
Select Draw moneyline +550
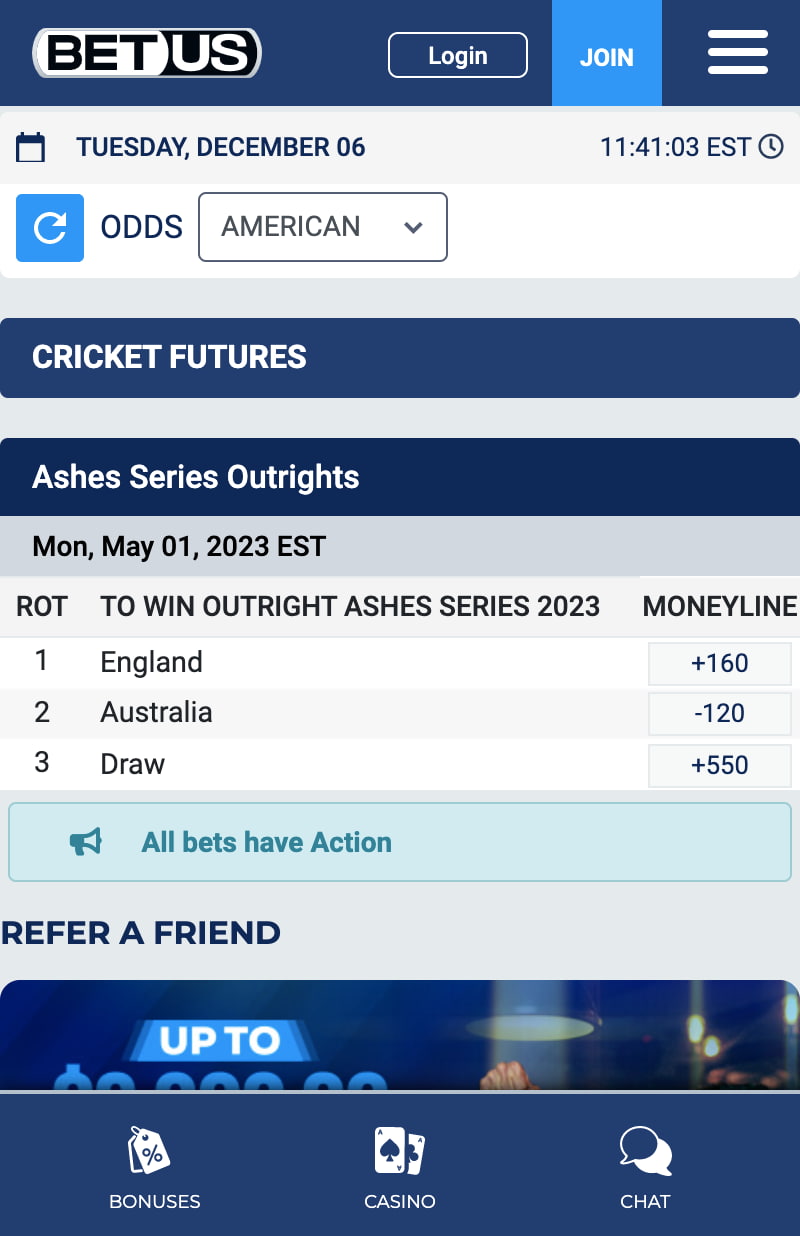[720, 765]
